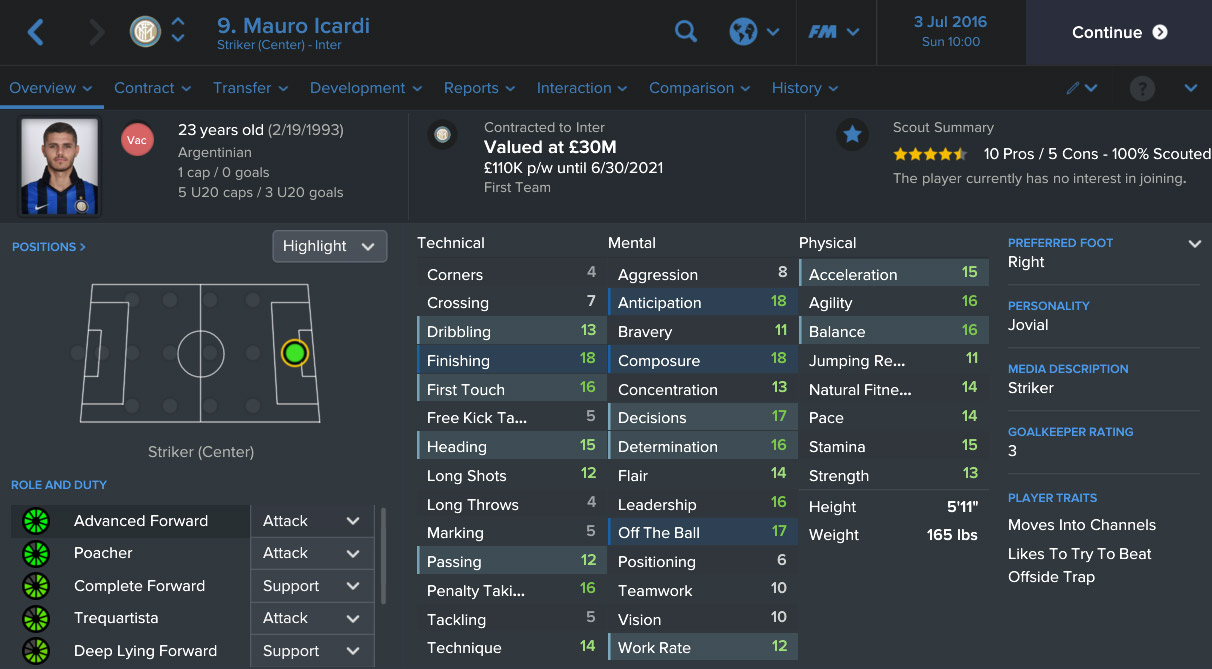The height and width of the screenshot is (669, 1212).
Task: Open the search magnifier icon
Action: 686,32
